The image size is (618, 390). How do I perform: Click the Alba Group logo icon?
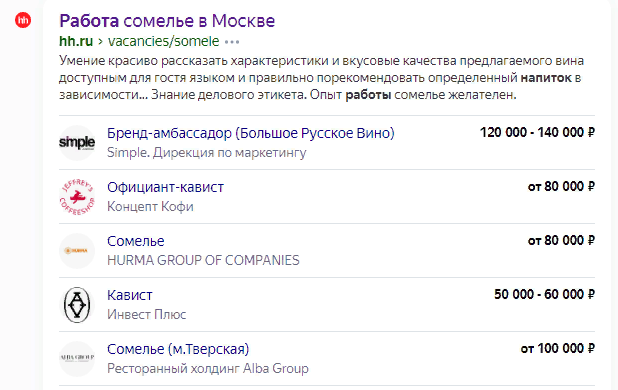pyautogui.click(x=77, y=358)
